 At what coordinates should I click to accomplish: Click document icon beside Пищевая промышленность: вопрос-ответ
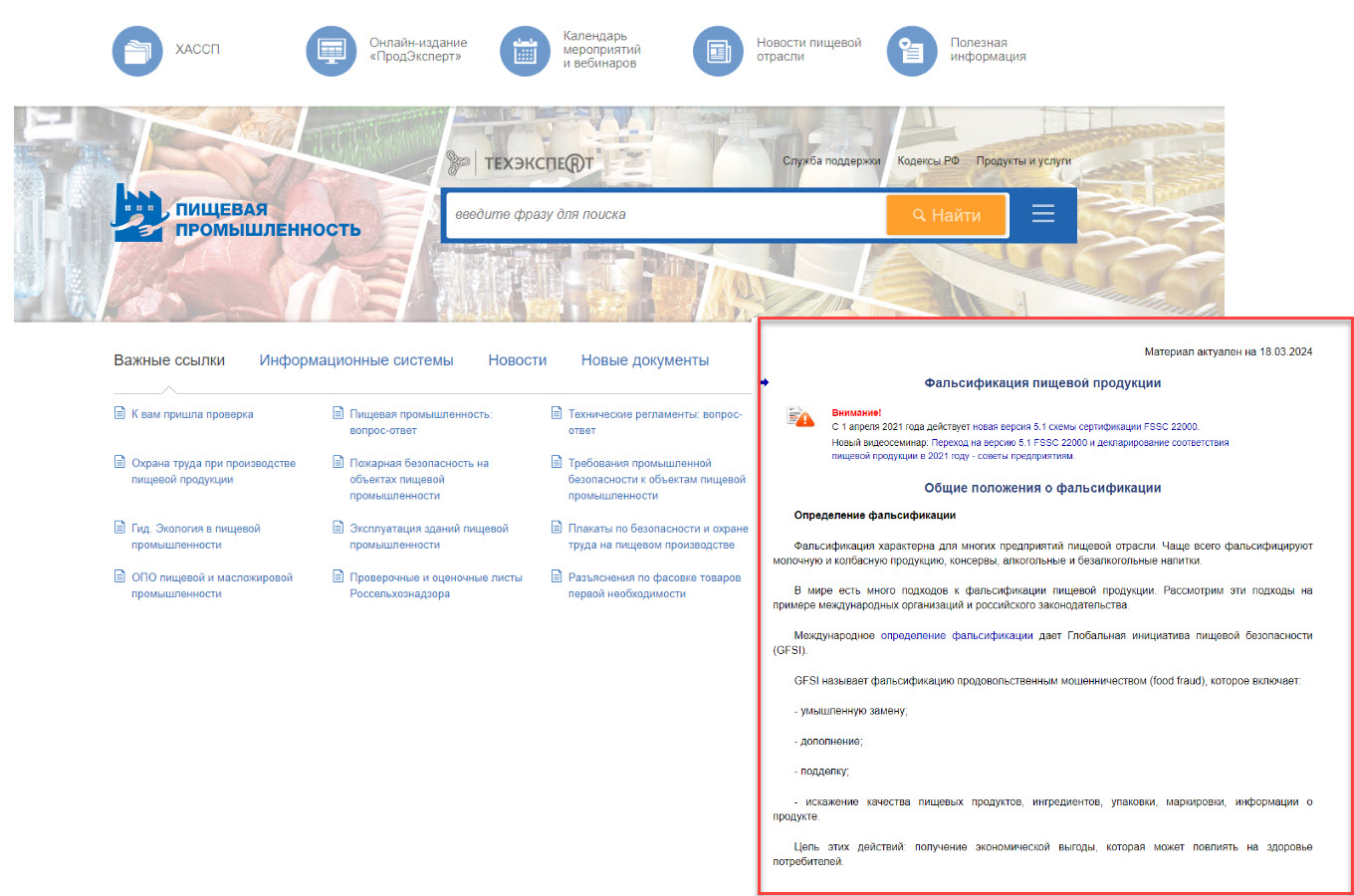[x=338, y=413]
